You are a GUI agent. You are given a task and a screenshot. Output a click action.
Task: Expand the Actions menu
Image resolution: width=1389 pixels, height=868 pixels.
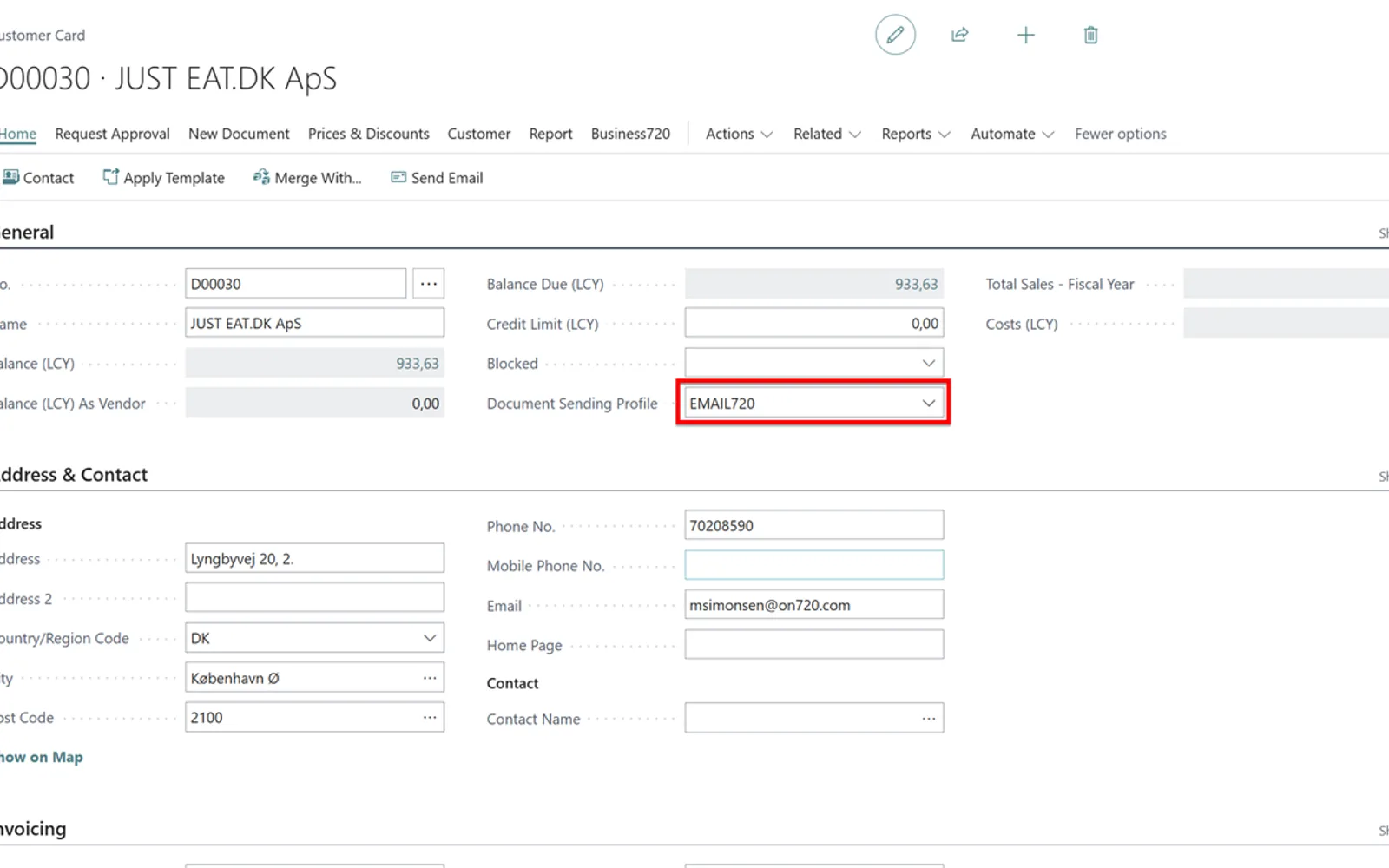739,134
